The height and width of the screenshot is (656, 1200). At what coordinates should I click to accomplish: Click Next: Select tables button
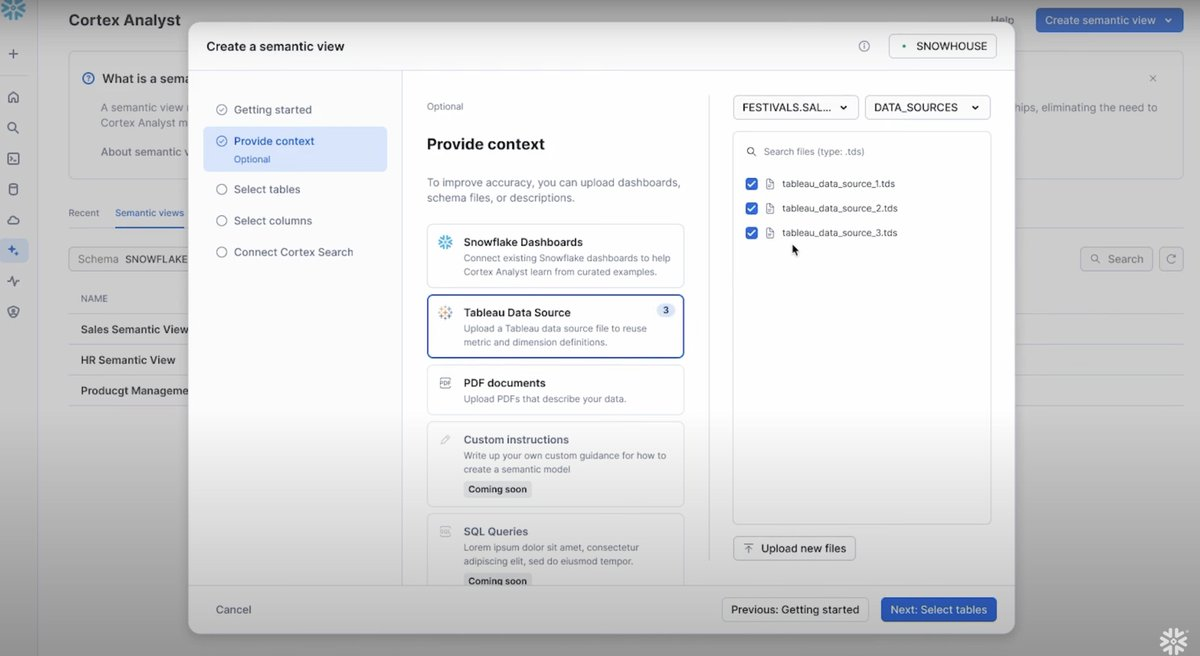[x=939, y=609]
